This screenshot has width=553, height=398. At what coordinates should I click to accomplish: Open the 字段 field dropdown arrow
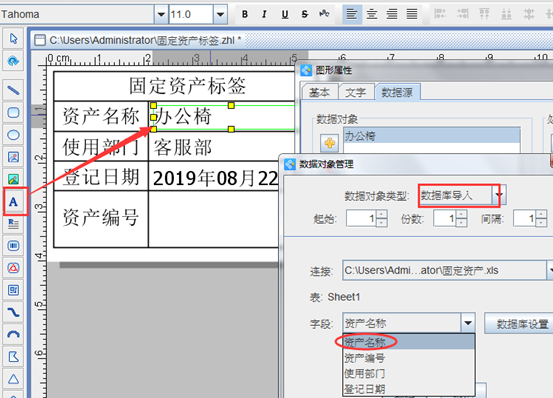pos(468,323)
